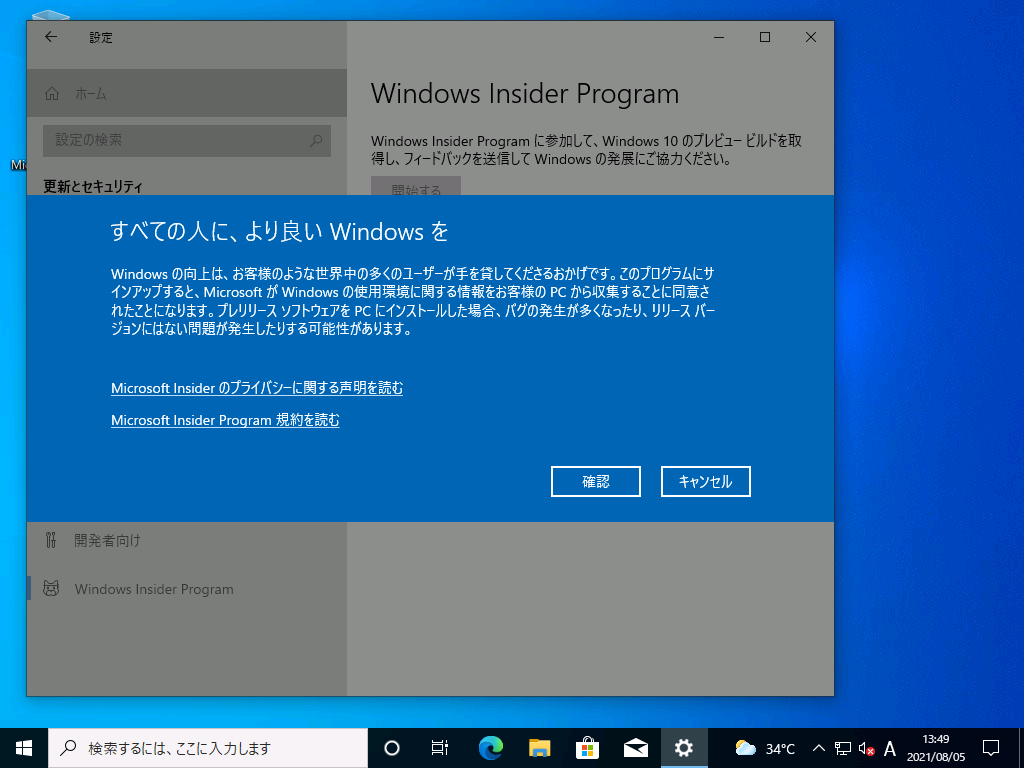Click the Windows Insider cat icon
1024x768 pixels.
(x=51, y=588)
